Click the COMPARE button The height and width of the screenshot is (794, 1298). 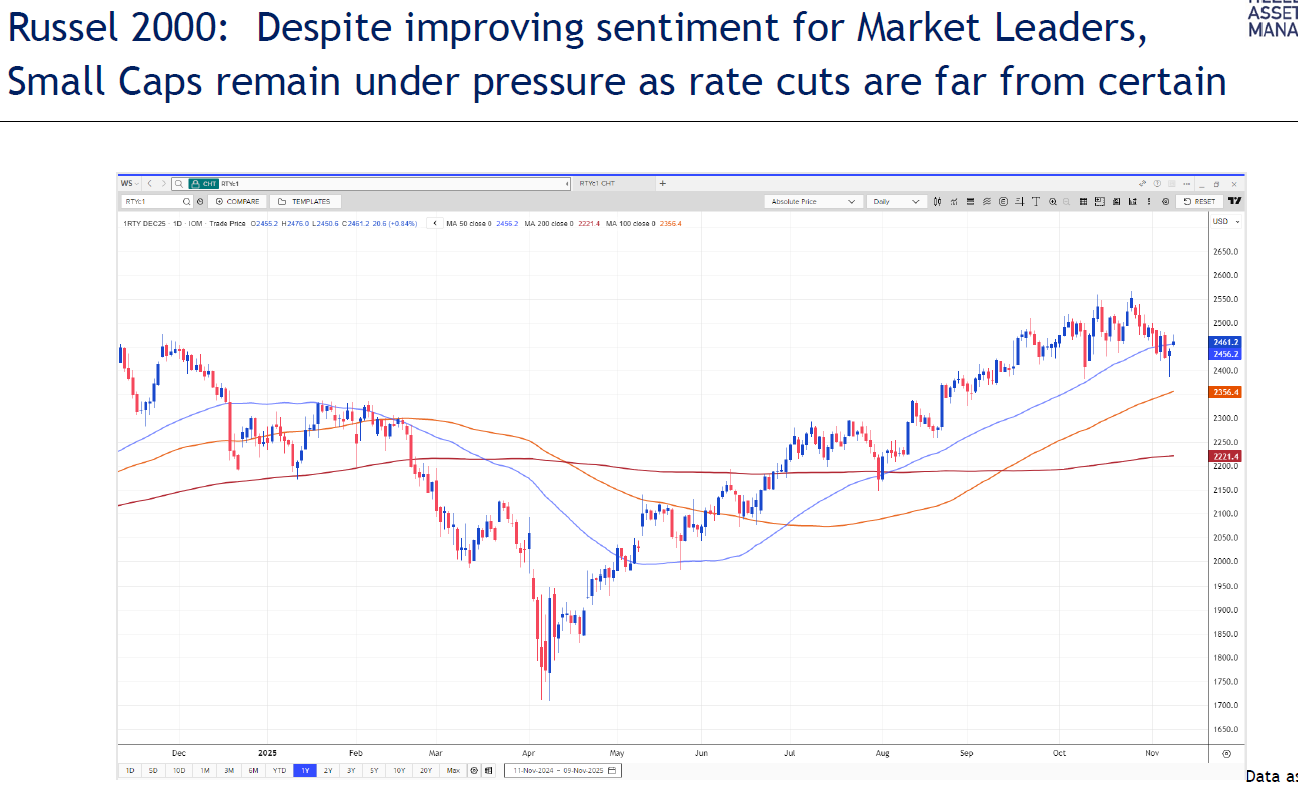pyautogui.click(x=237, y=201)
